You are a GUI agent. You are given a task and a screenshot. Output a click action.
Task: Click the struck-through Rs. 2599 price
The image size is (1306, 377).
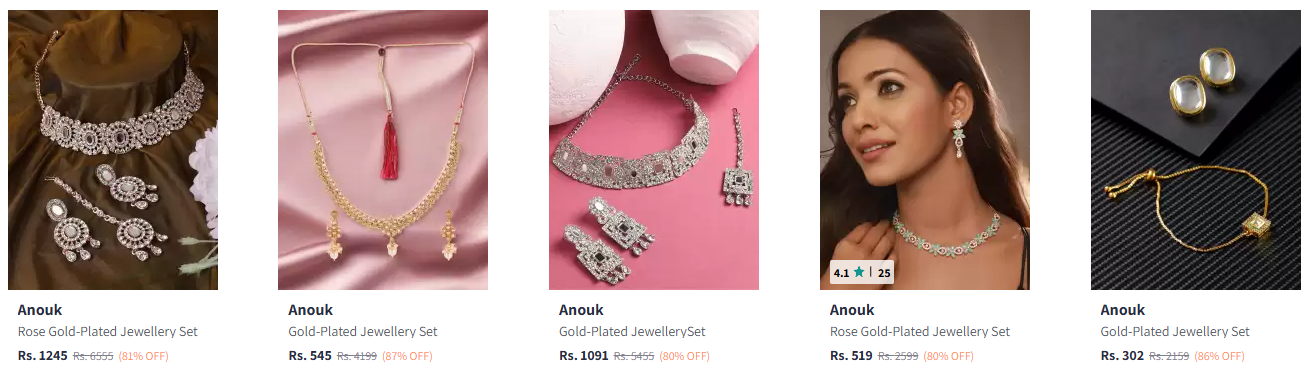click(x=897, y=356)
